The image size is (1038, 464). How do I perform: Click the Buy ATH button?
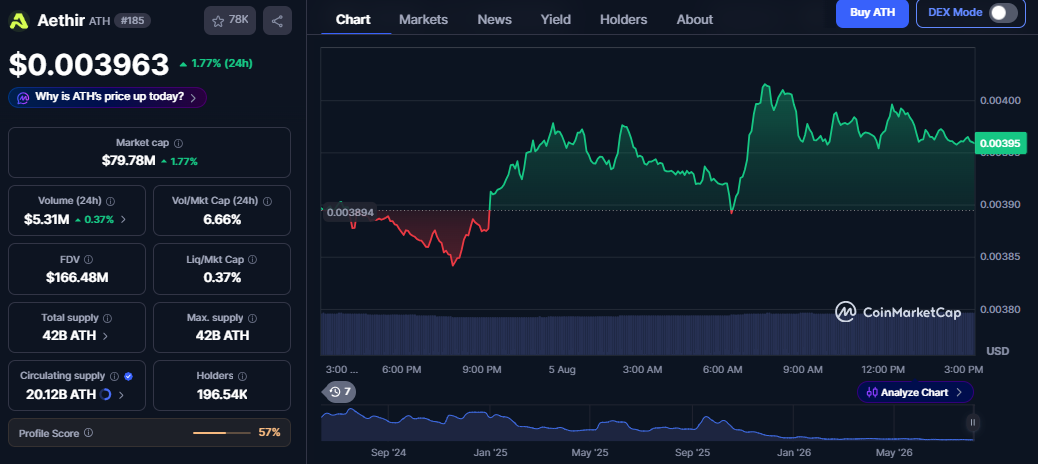pos(872,13)
